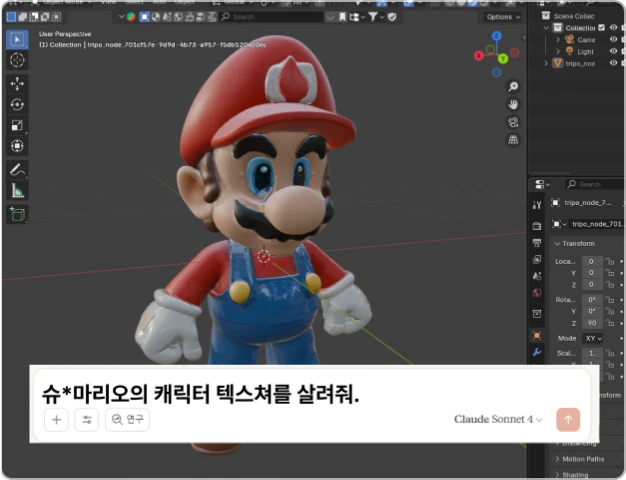Expand the Light item in outliner
Viewport: 626px width, 480px height.
(x=558, y=51)
